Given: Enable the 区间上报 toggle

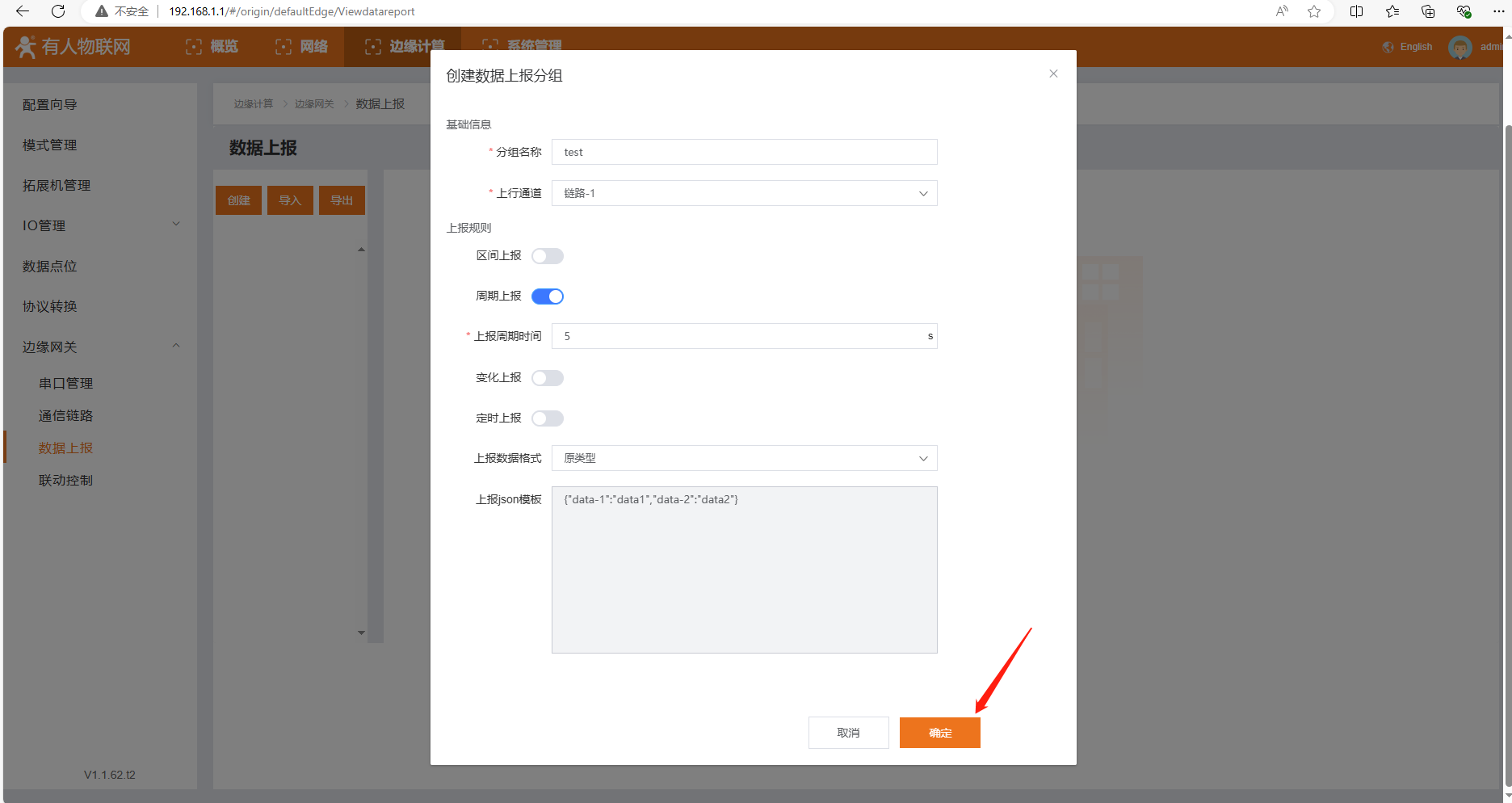Looking at the screenshot, I should pyautogui.click(x=547, y=256).
